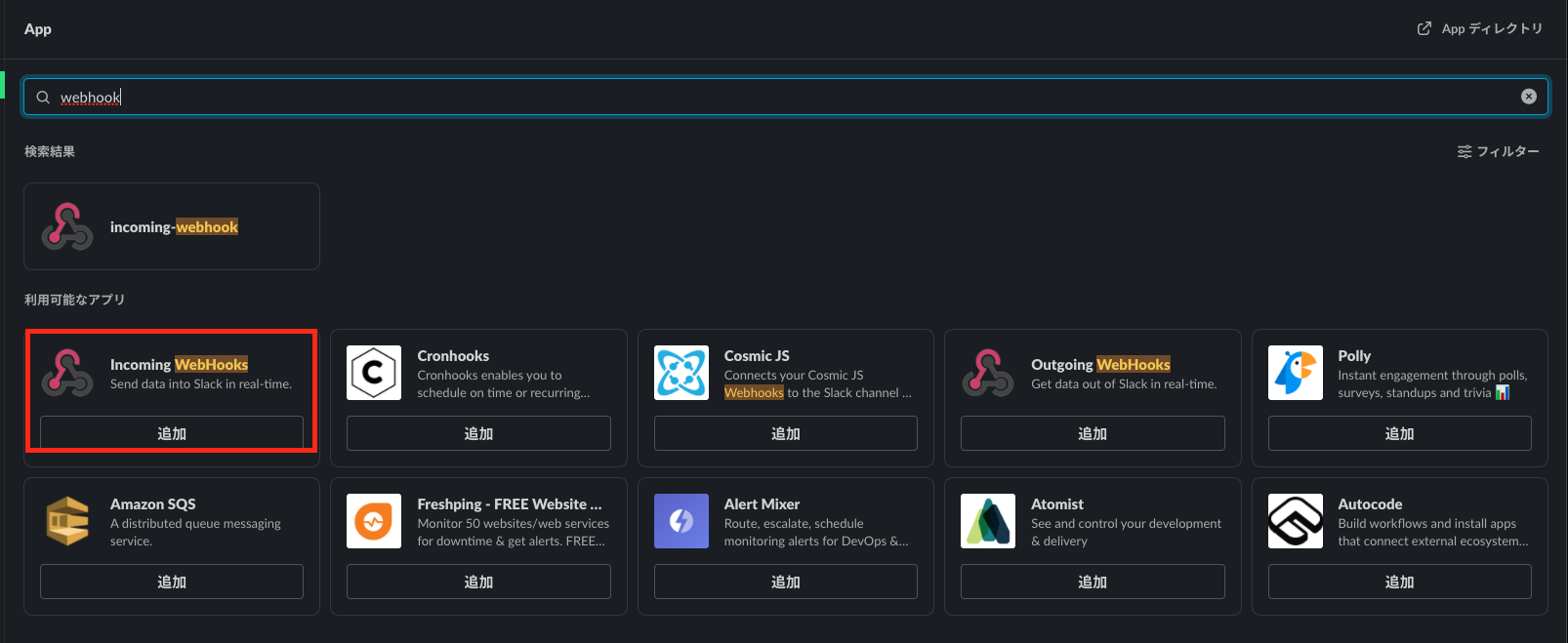Open the フィルター options
This screenshot has width=1568, height=643.
1498,151
